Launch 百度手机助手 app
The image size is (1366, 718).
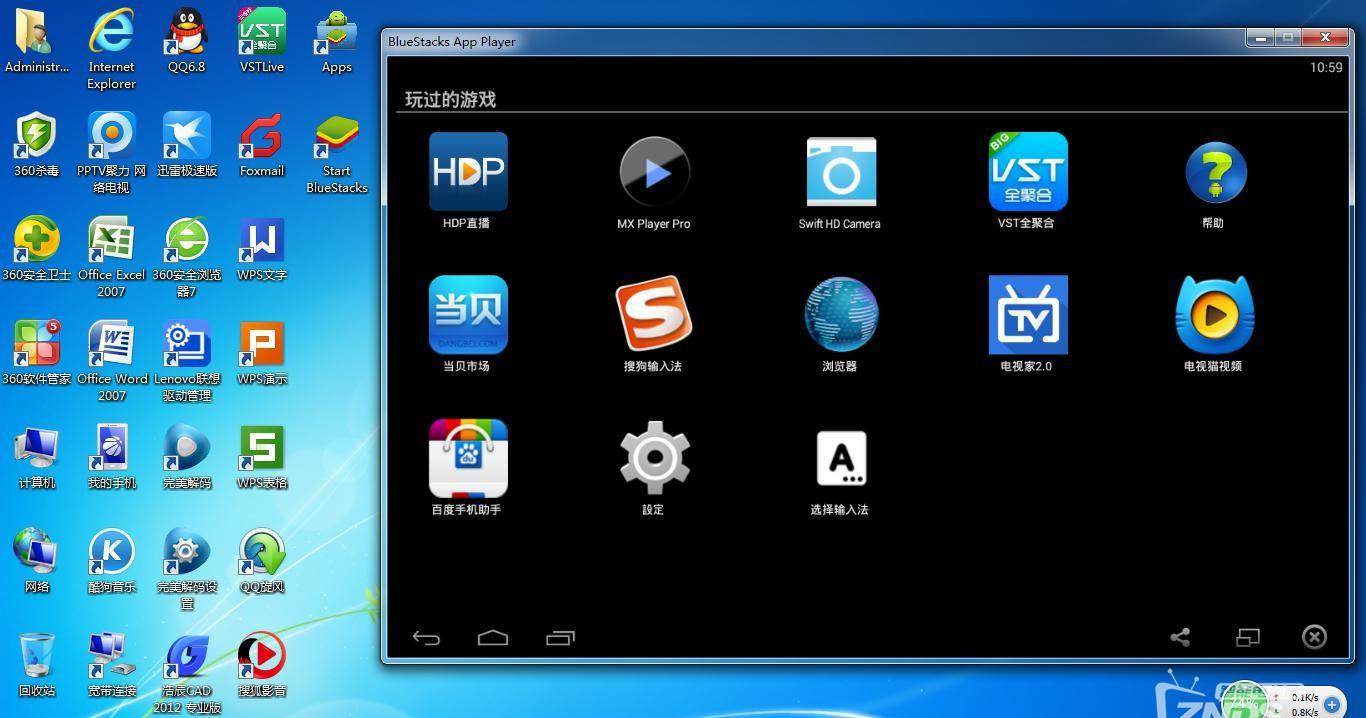coord(468,458)
